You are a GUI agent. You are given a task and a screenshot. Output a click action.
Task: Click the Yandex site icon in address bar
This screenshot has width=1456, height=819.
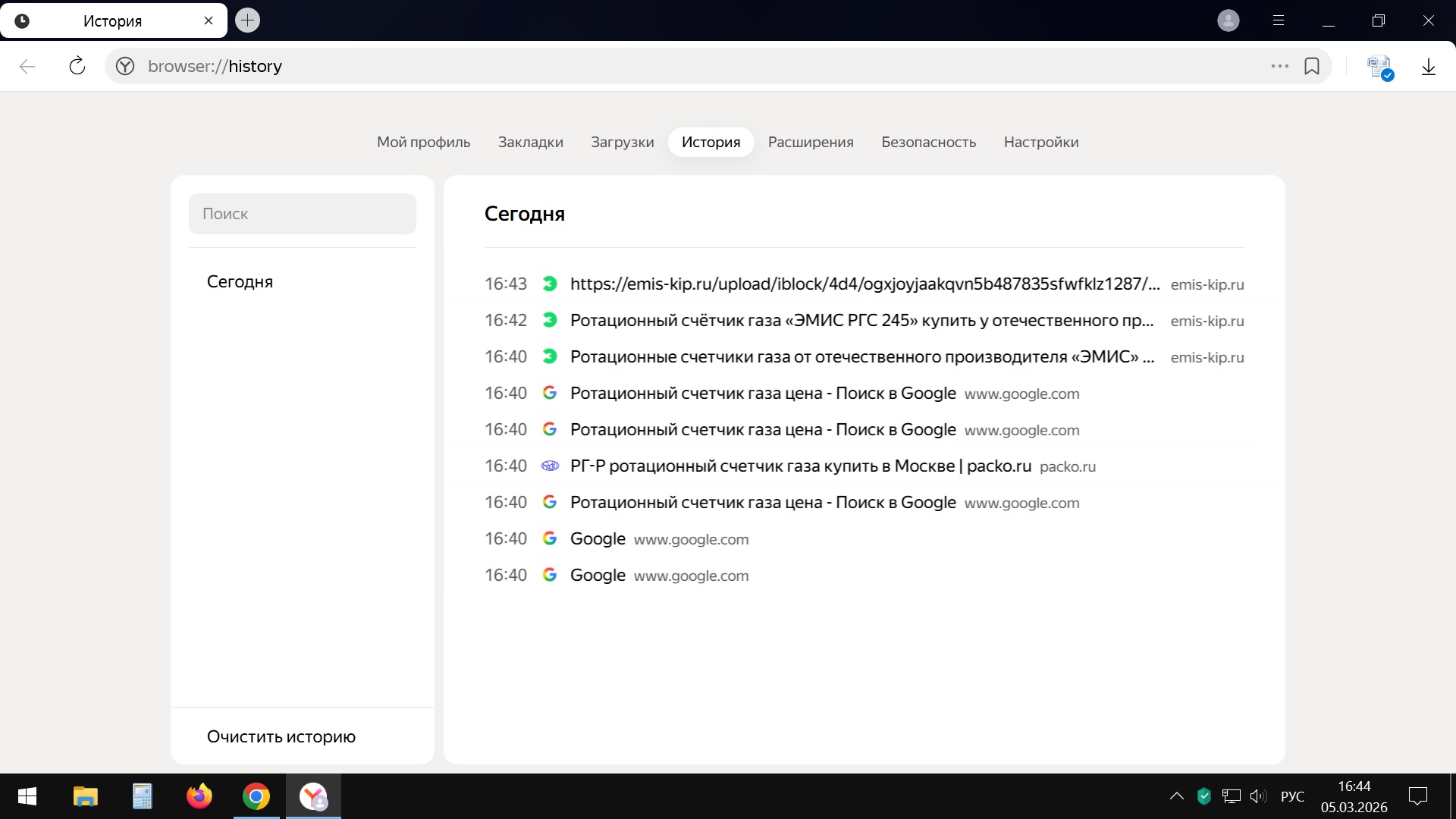pyautogui.click(x=125, y=66)
